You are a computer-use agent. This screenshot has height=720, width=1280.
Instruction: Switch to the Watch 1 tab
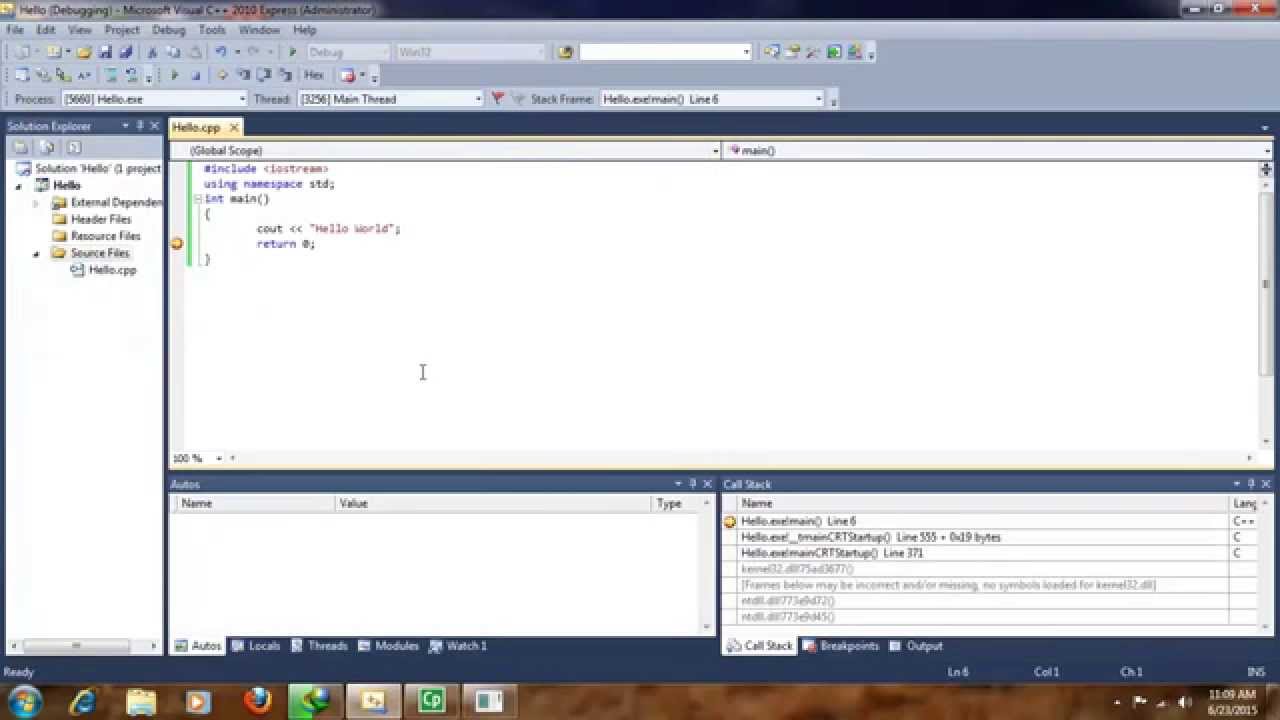[x=458, y=646]
